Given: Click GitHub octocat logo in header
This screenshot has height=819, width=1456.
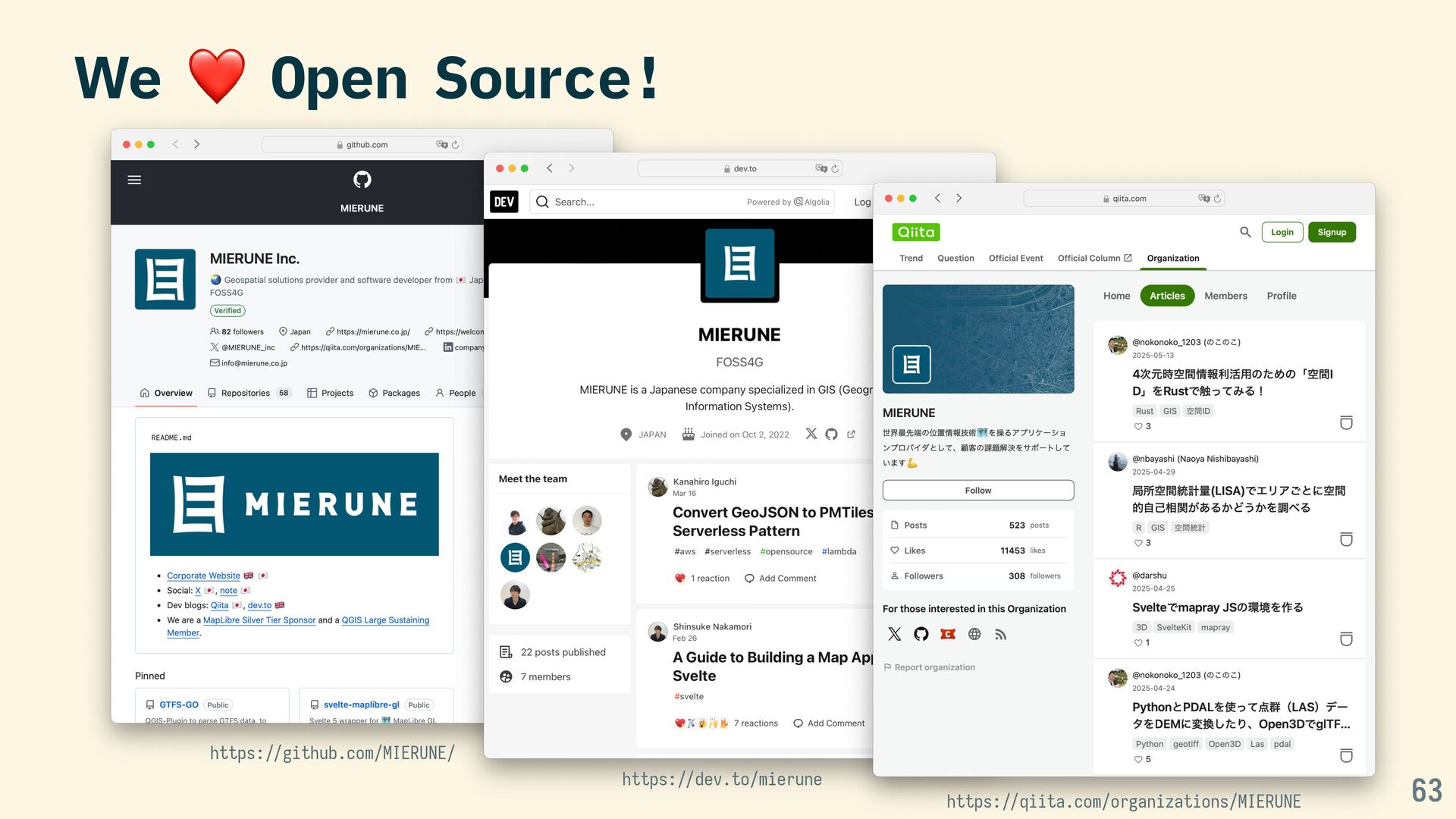Looking at the screenshot, I should pyautogui.click(x=362, y=180).
